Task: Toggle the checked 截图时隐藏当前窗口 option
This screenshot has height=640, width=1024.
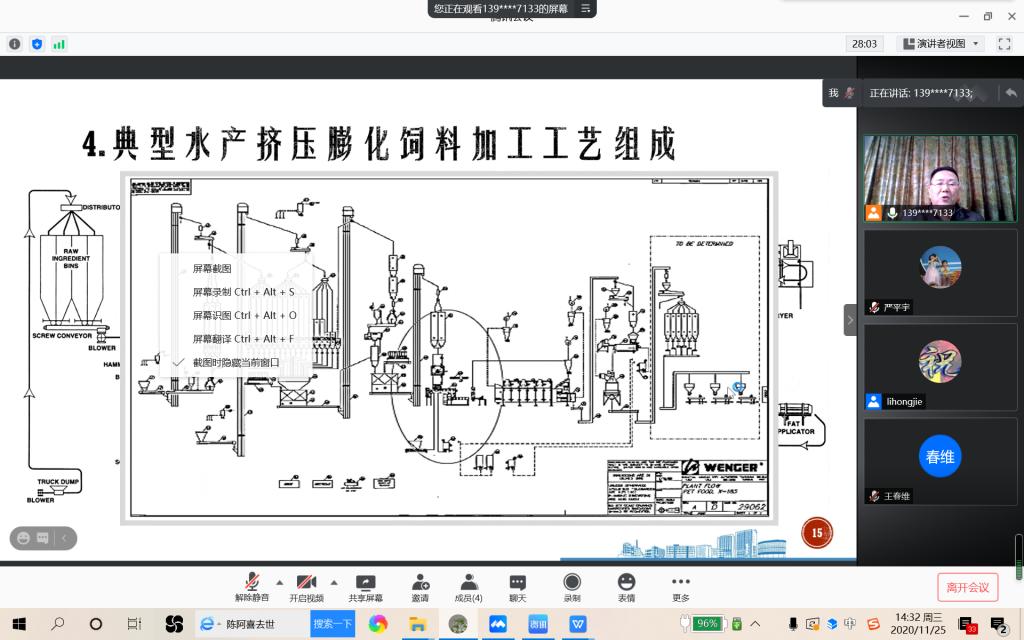Action: (236, 361)
